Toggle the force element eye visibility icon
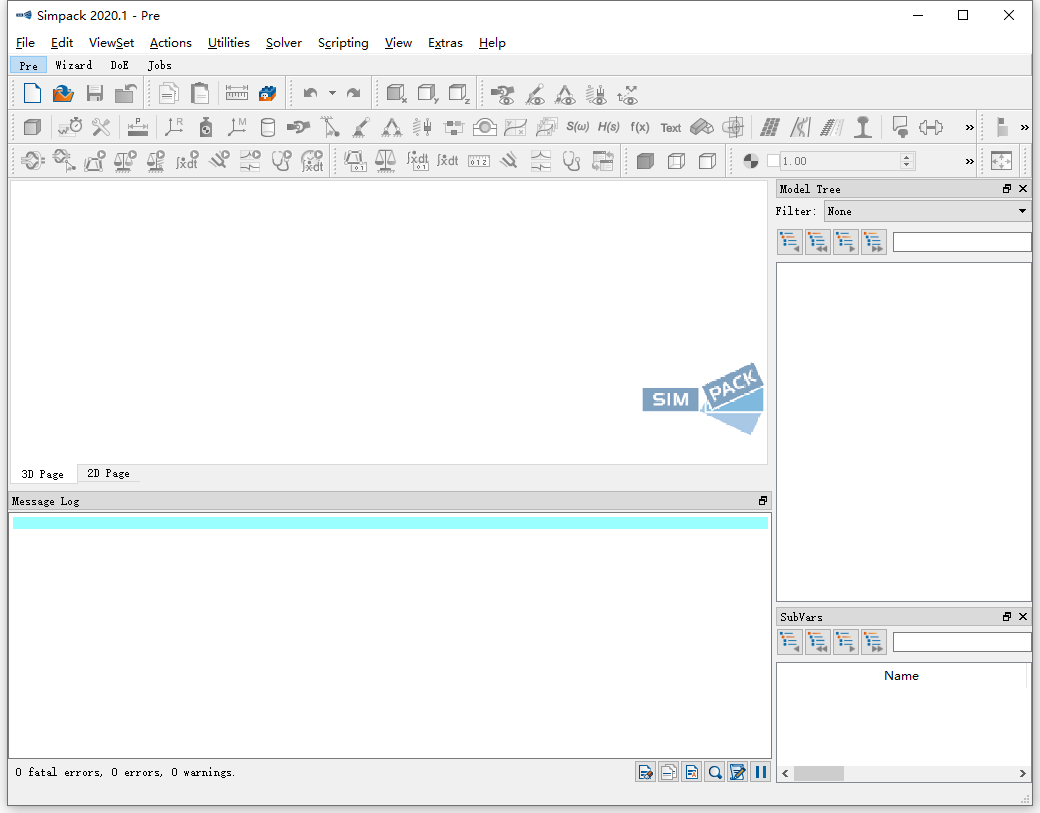The image size is (1040, 813). [596, 94]
